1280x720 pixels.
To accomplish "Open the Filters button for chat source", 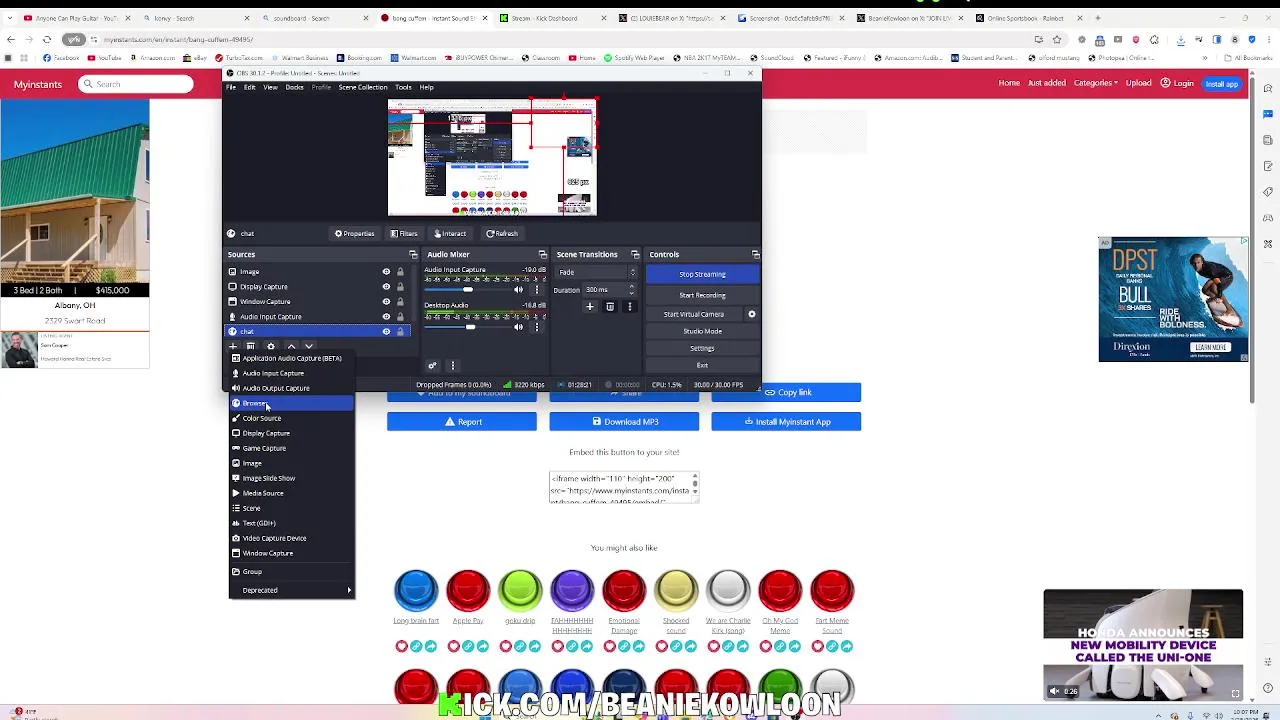I will coord(404,233).
